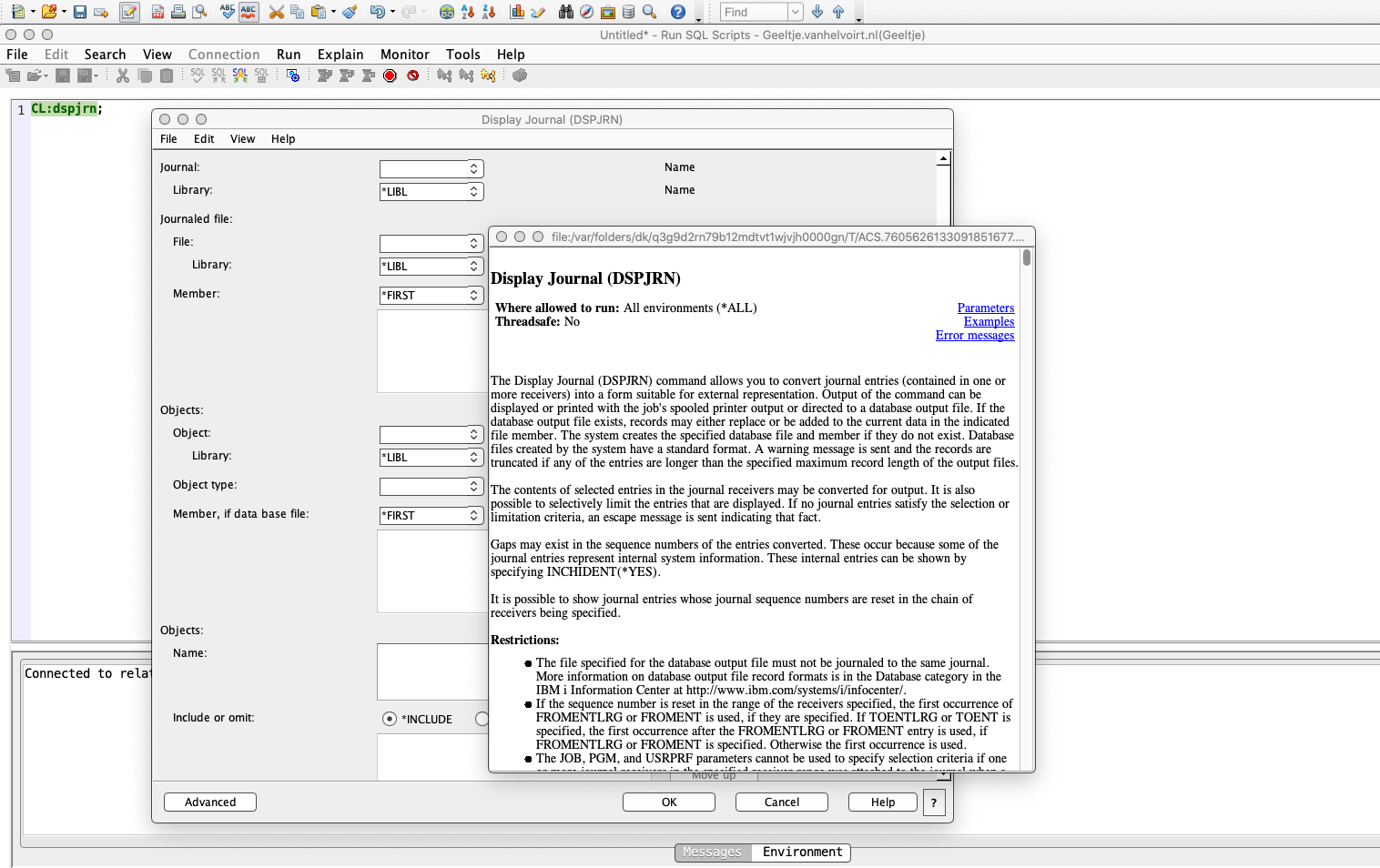
Task: Click the red Stop execution icon
Action: pyautogui.click(x=390, y=76)
